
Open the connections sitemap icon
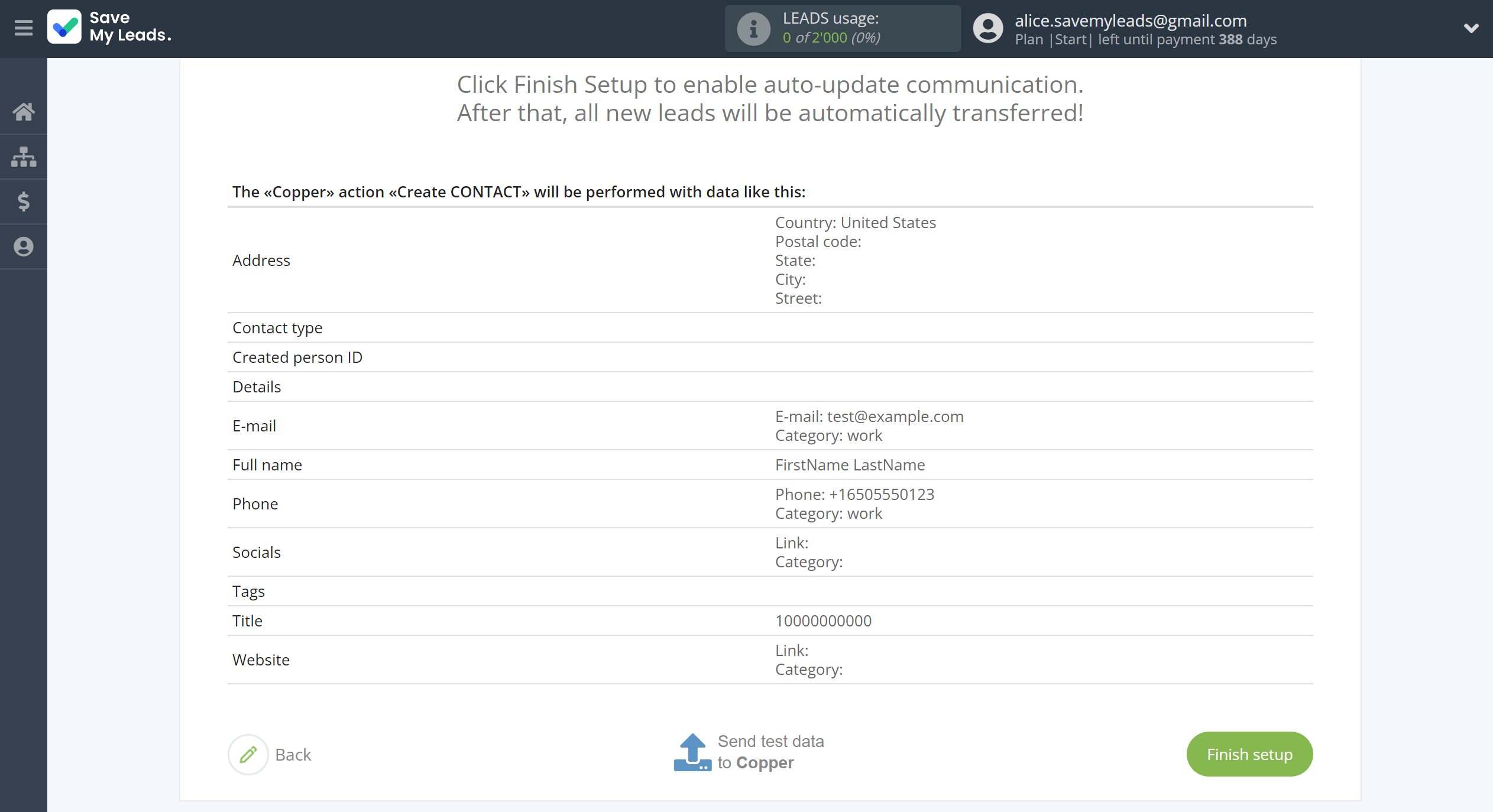24,157
